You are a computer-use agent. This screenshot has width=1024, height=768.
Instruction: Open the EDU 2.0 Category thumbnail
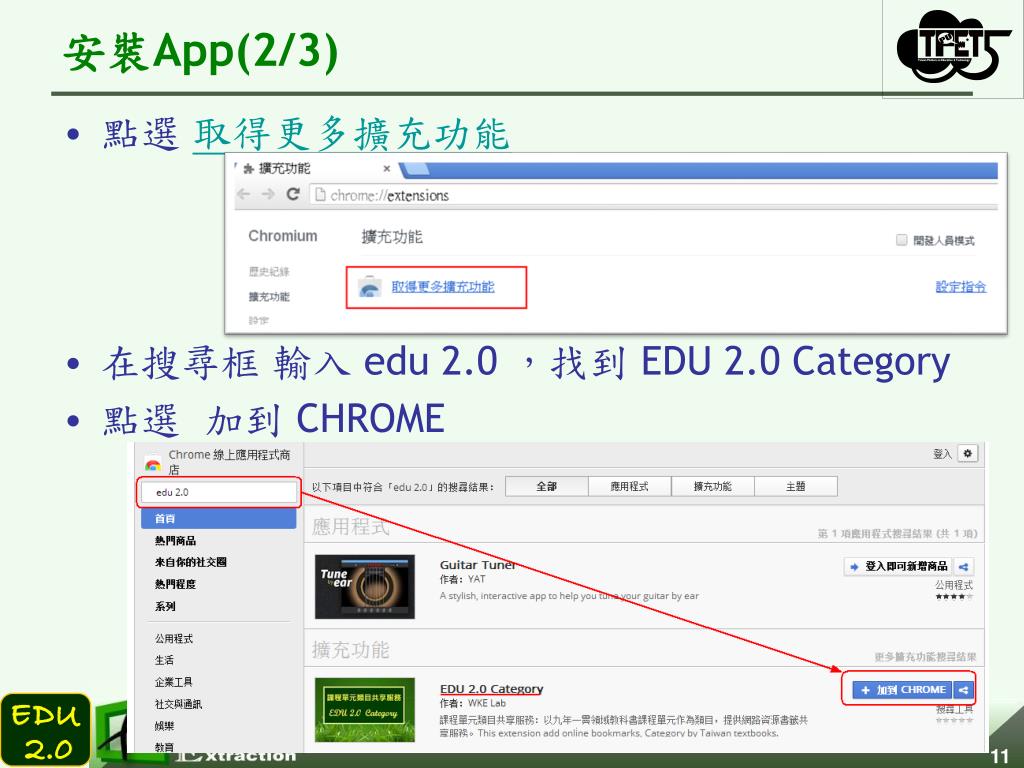364,709
